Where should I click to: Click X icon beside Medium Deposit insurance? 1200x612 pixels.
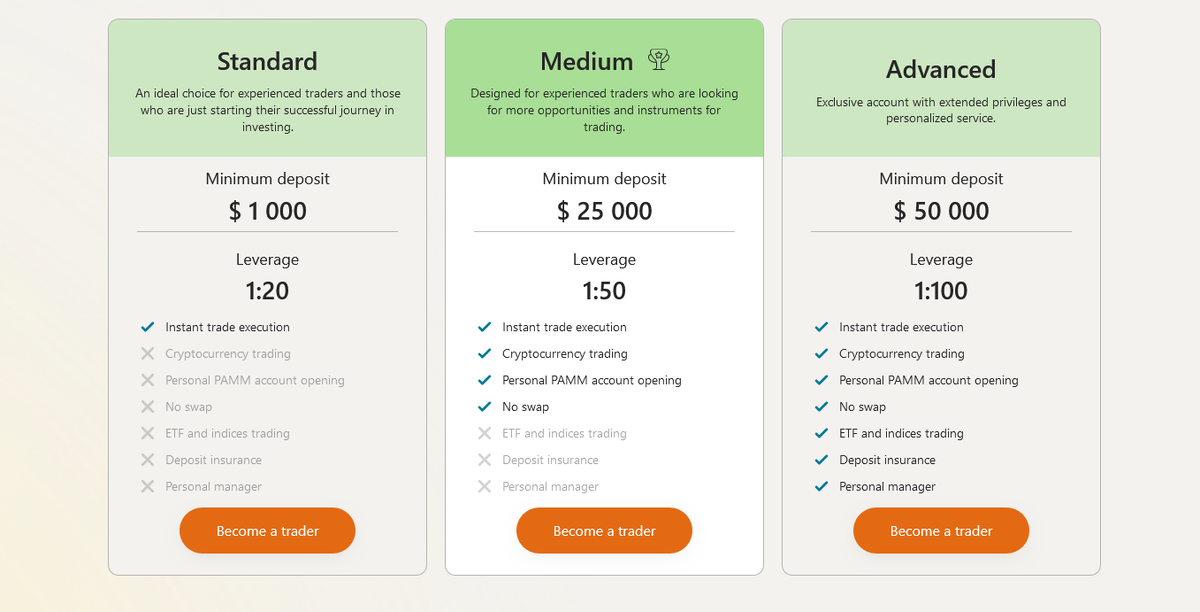(x=485, y=460)
